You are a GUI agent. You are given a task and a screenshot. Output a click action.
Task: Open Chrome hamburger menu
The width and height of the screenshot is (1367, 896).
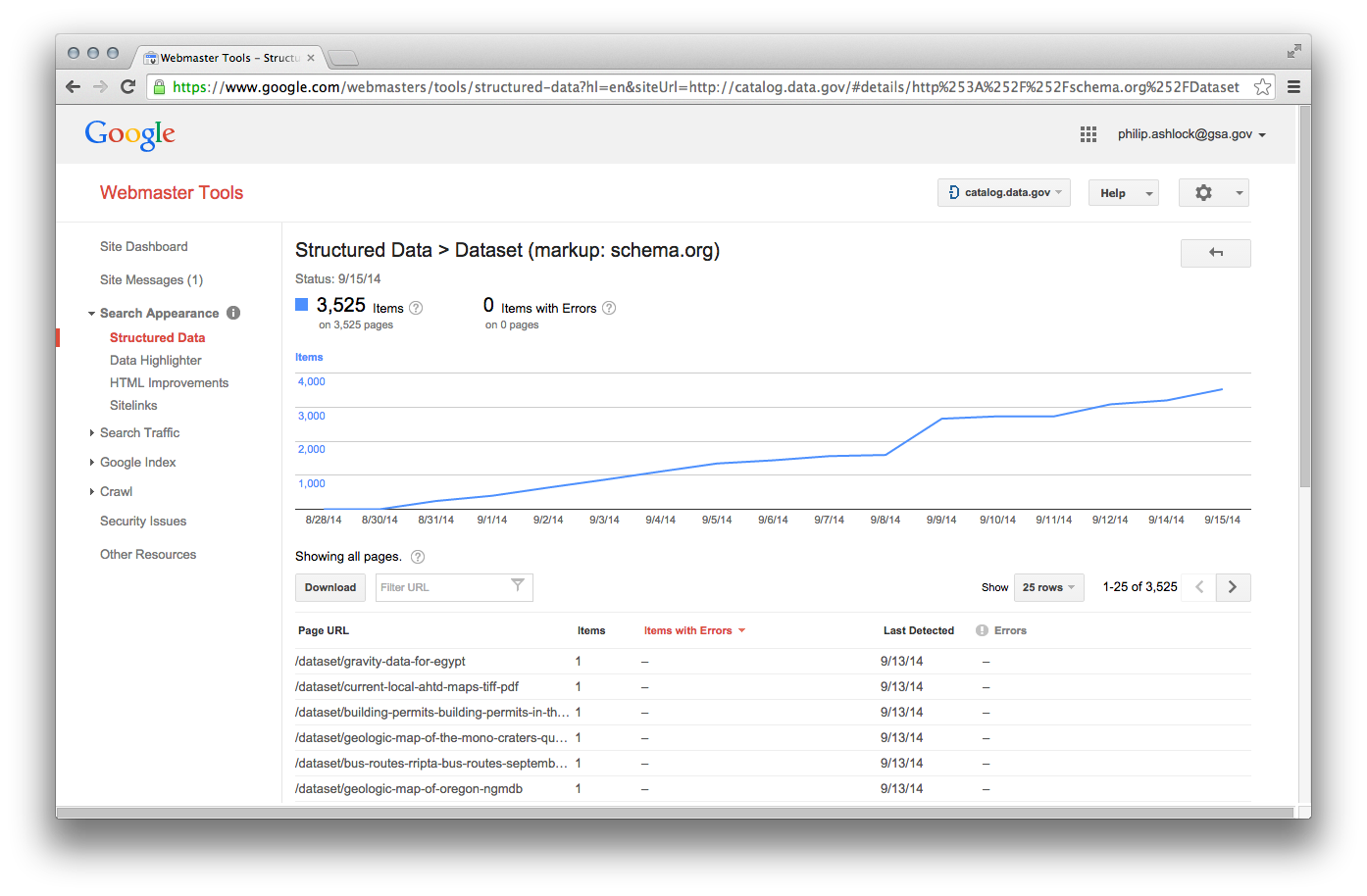pyautogui.click(x=1293, y=86)
